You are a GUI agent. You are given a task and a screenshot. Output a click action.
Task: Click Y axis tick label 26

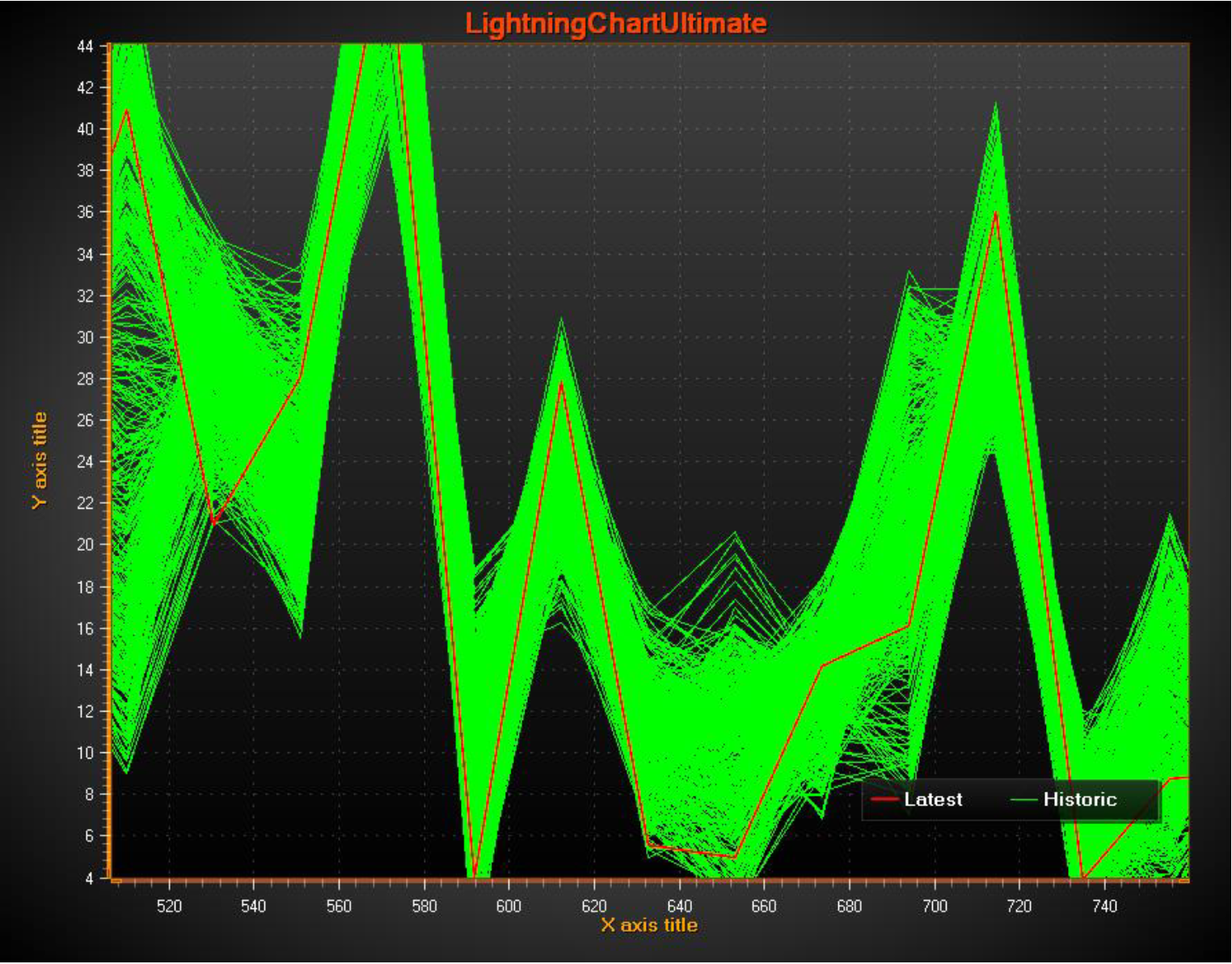86,421
